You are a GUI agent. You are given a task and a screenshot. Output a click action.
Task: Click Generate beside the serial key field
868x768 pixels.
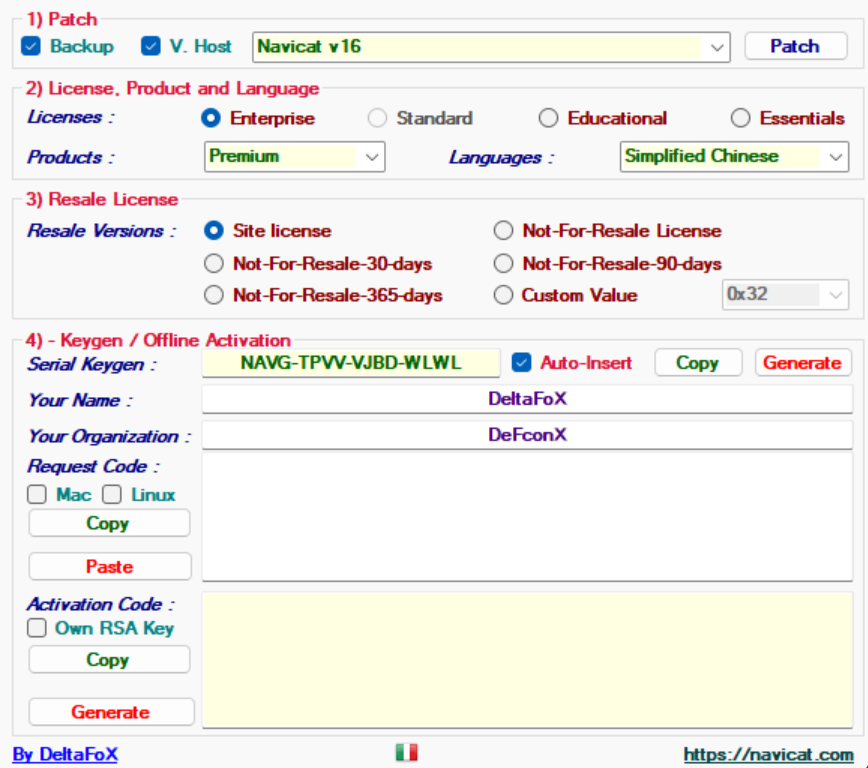click(802, 363)
